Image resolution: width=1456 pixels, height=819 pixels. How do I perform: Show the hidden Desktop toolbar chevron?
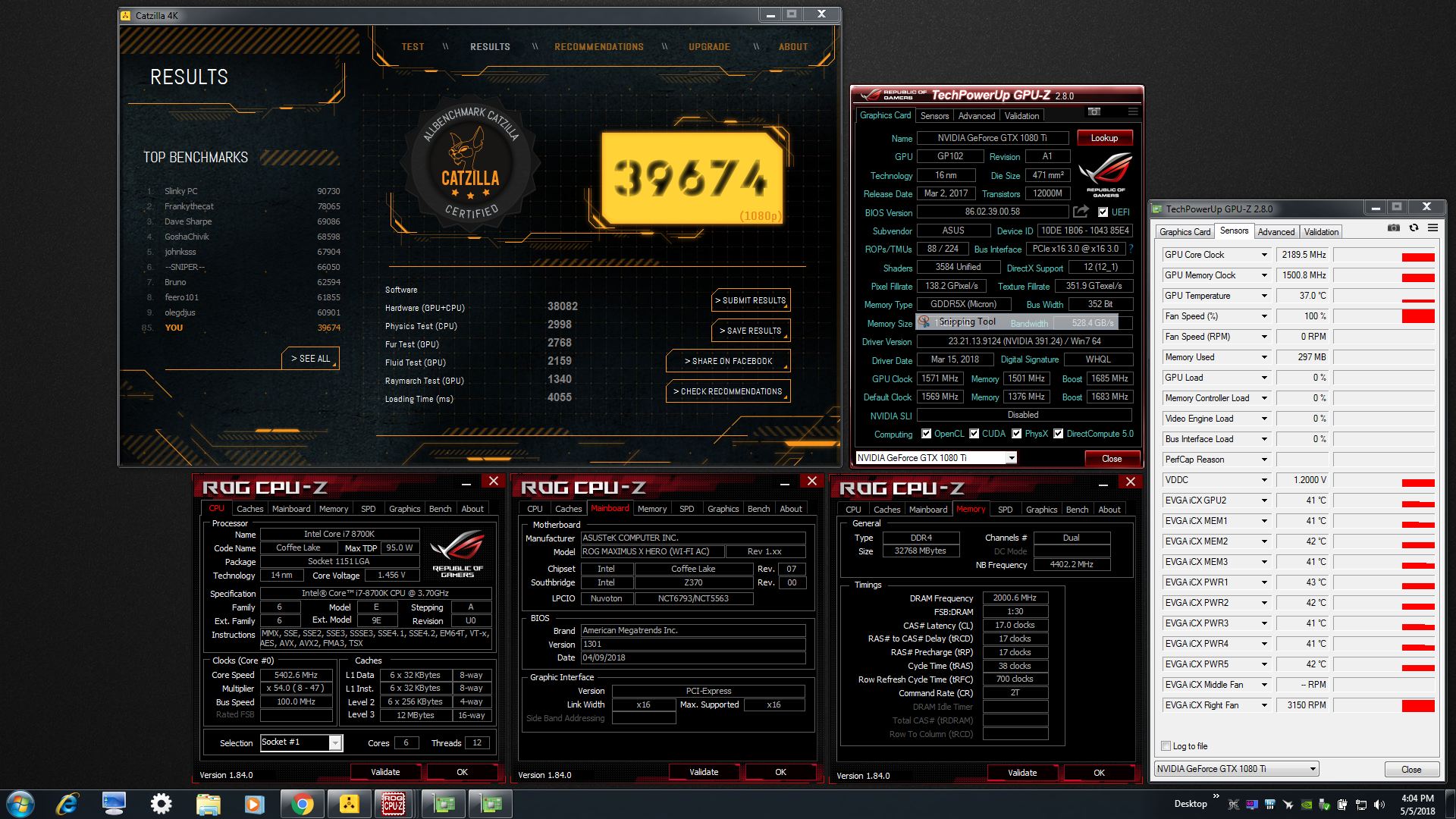click(1216, 796)
